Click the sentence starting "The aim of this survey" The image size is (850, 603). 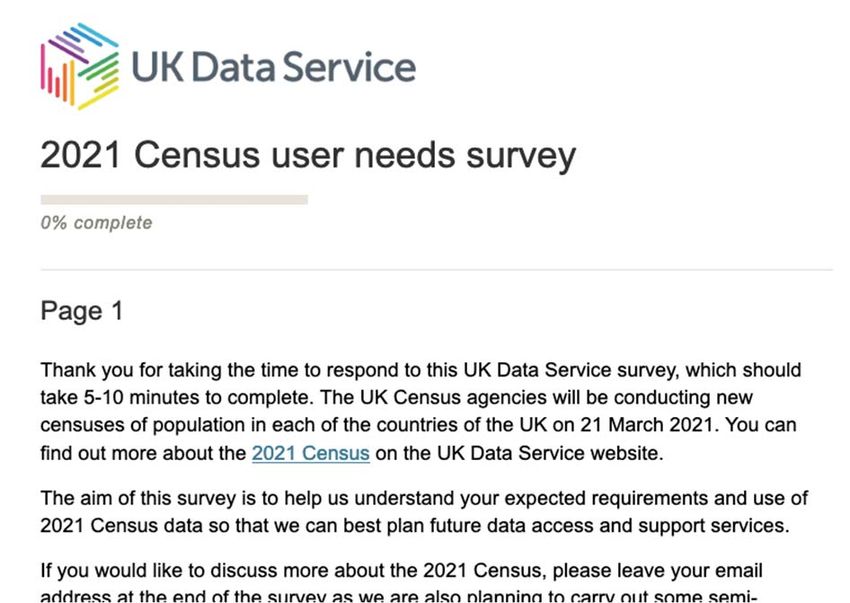coord(424,512)
